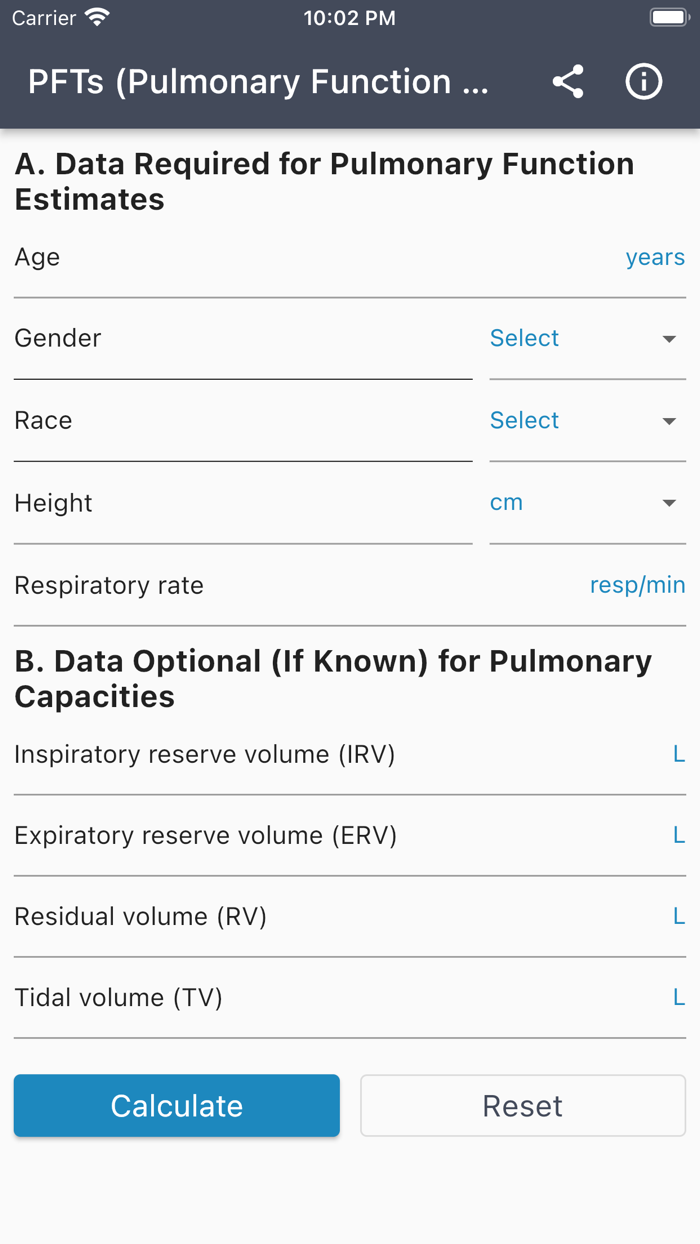Viewport: 700px width, 1244px height.
Task: Select the Expiratory reserve volume (ERV) field
Action: pos(350,835)
